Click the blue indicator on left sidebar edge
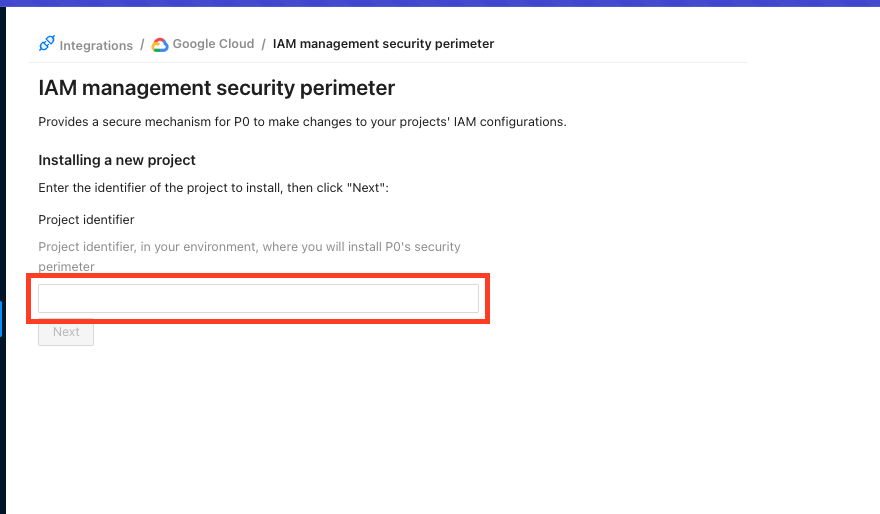This screenshot has width=880, height=514. tap(1, 319)
